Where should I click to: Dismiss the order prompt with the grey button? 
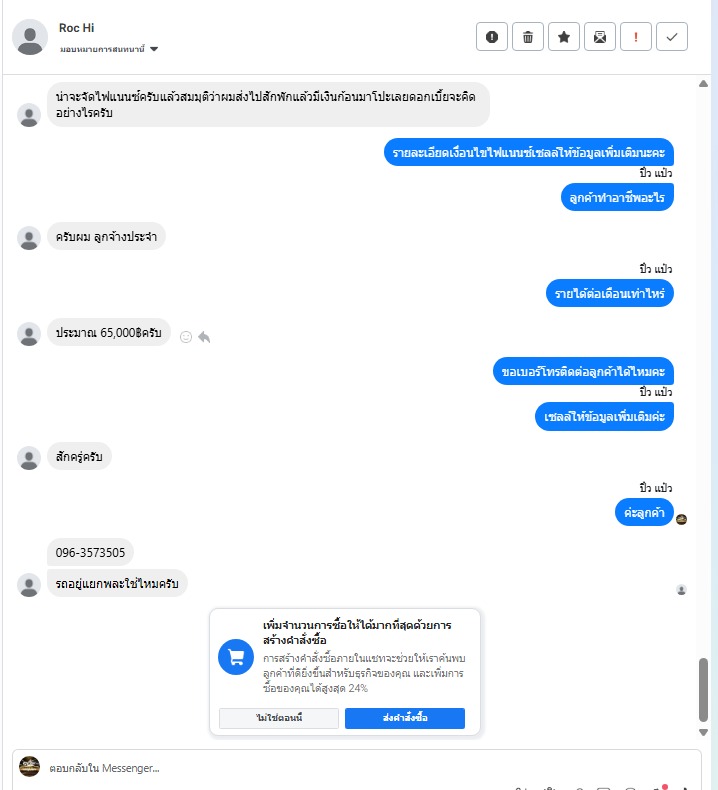coord(279,718)
